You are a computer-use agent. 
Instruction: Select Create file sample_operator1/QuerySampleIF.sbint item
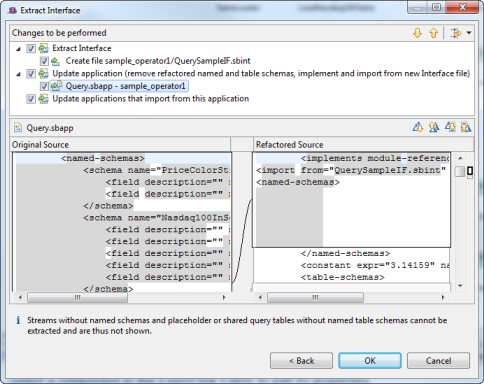point(158,61)
